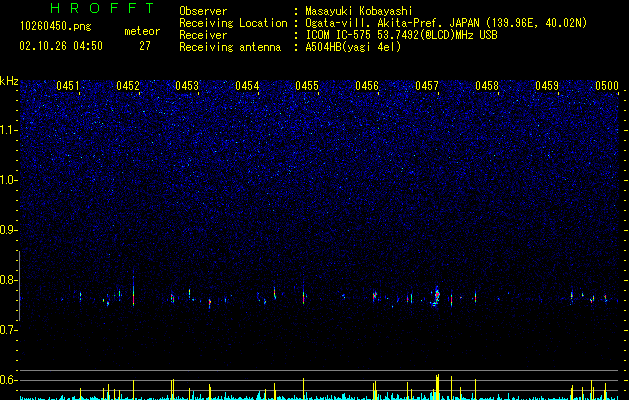Click the 0.7 kHz frequency label
Viewport: 629px width, 400px height.
(9, 330)
